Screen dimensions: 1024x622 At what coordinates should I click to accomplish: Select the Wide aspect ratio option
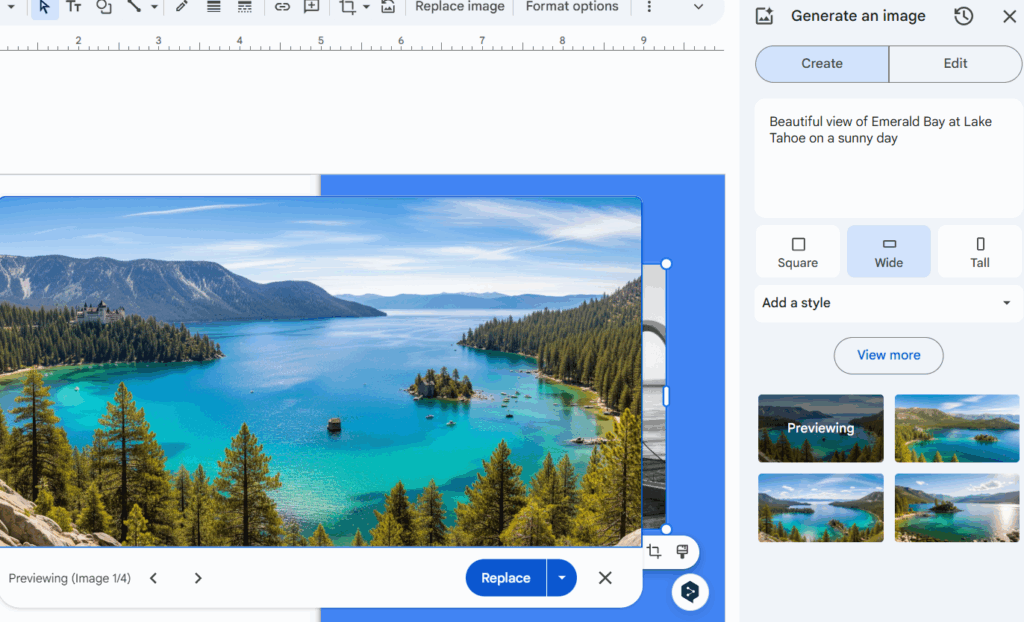[x=888, y=252]
